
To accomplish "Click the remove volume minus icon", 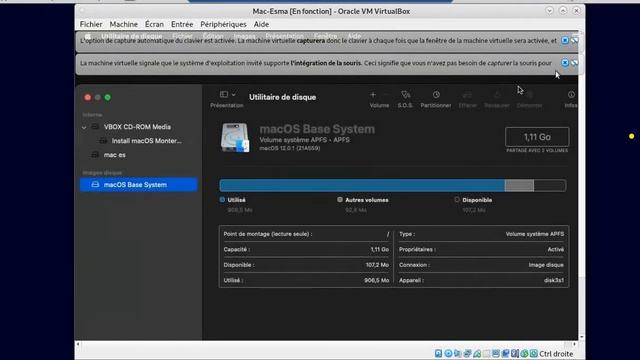I will pos(387,95).
